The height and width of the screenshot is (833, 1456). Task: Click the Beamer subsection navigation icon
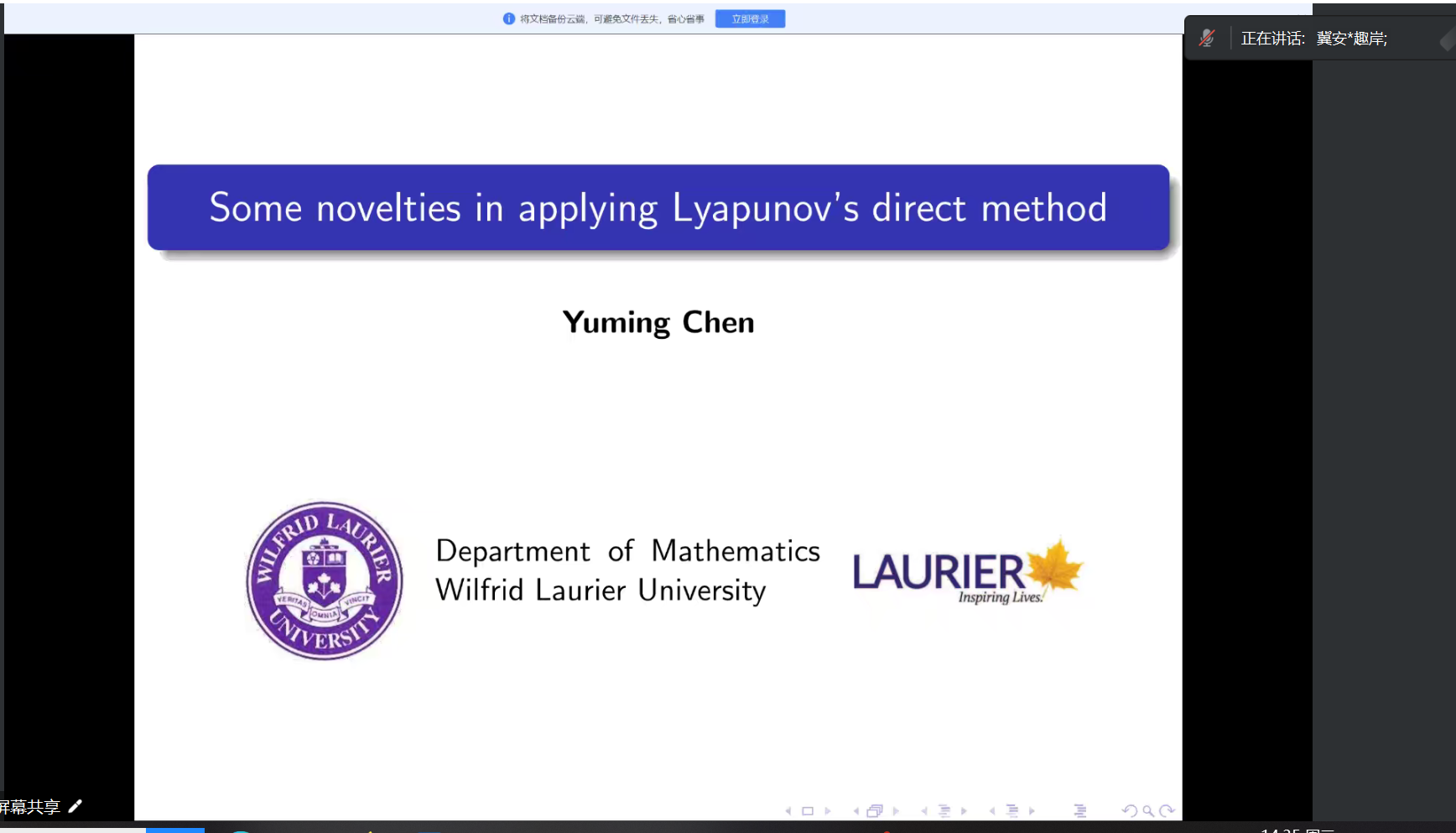coord(944,811)
